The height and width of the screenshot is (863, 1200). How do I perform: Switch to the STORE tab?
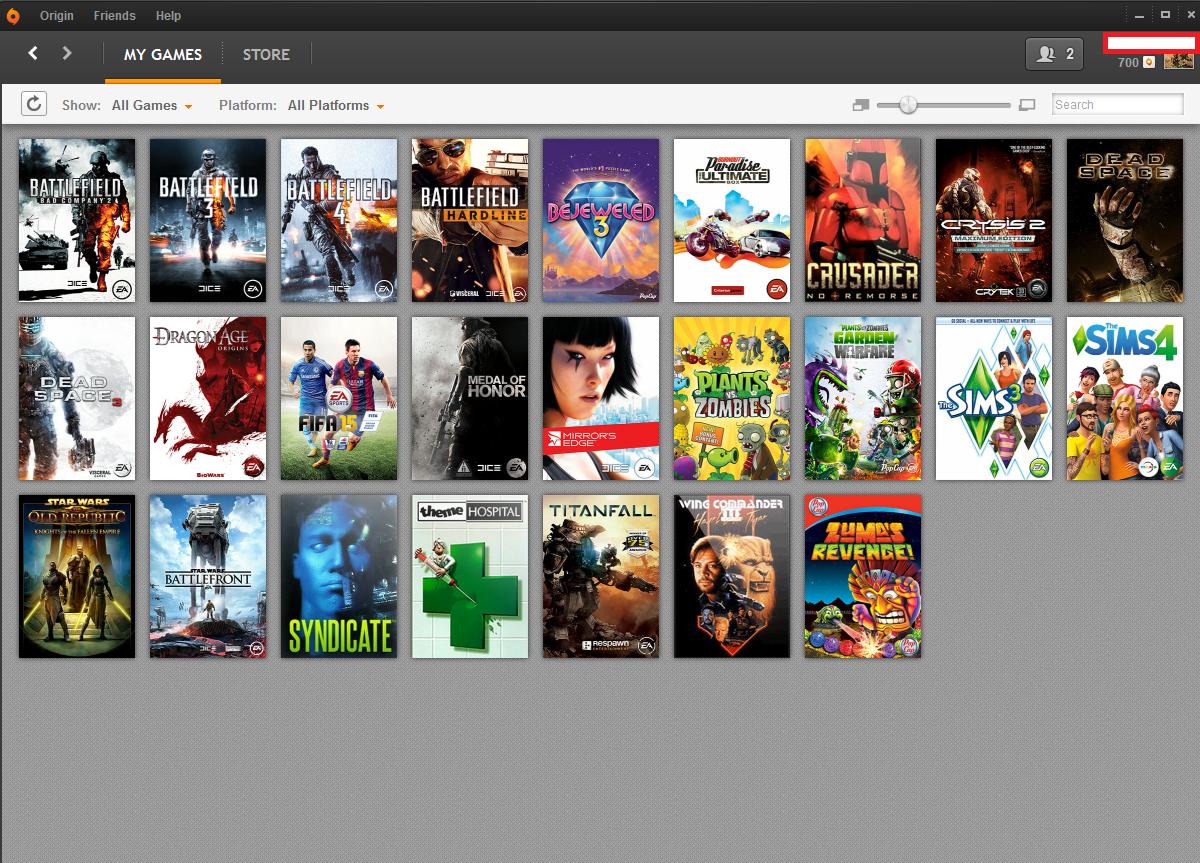266,54
